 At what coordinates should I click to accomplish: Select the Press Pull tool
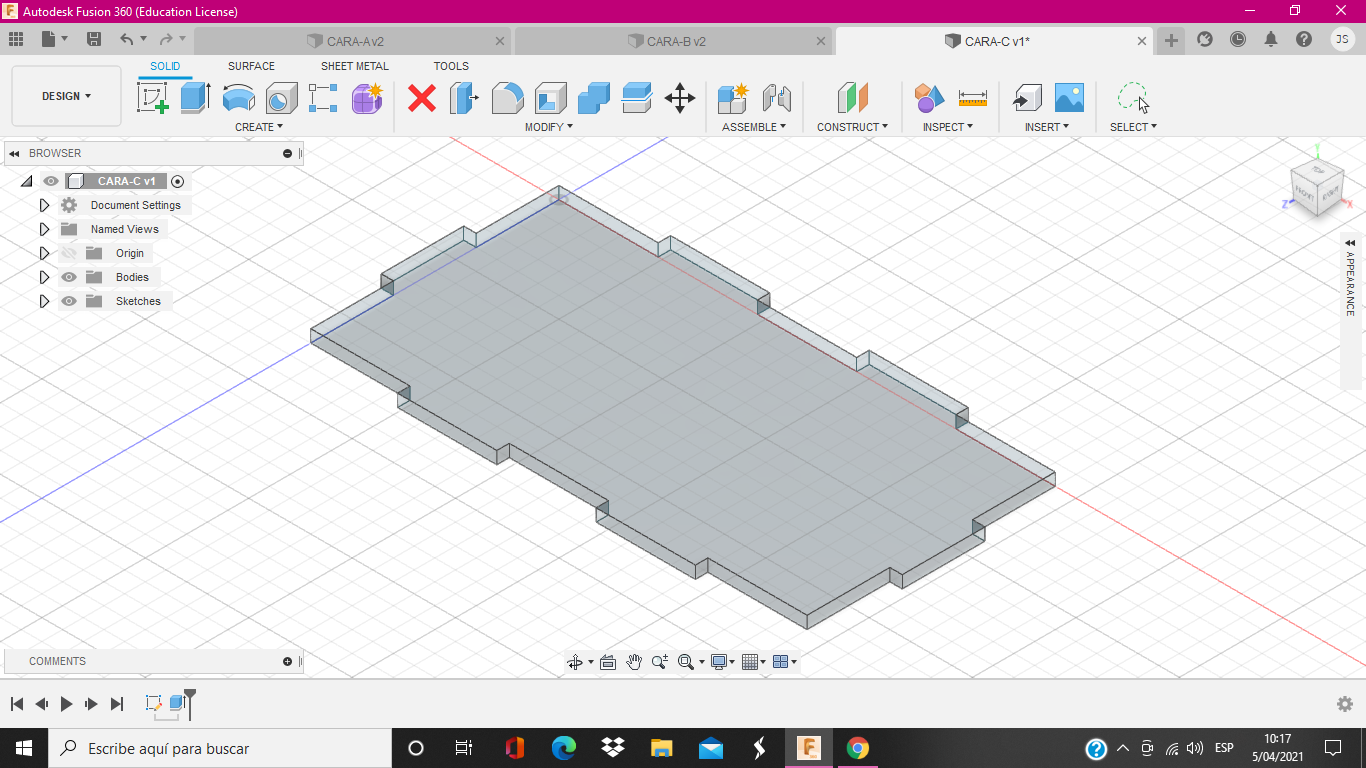464,98
